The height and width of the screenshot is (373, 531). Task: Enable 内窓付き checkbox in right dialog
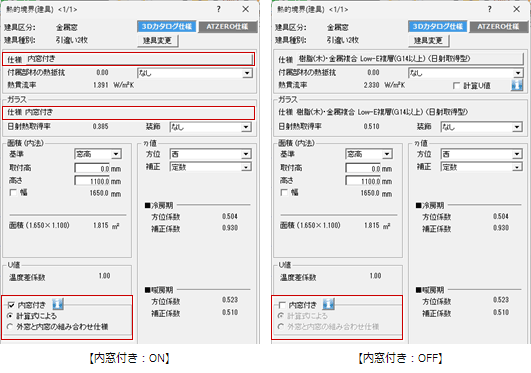282,305
